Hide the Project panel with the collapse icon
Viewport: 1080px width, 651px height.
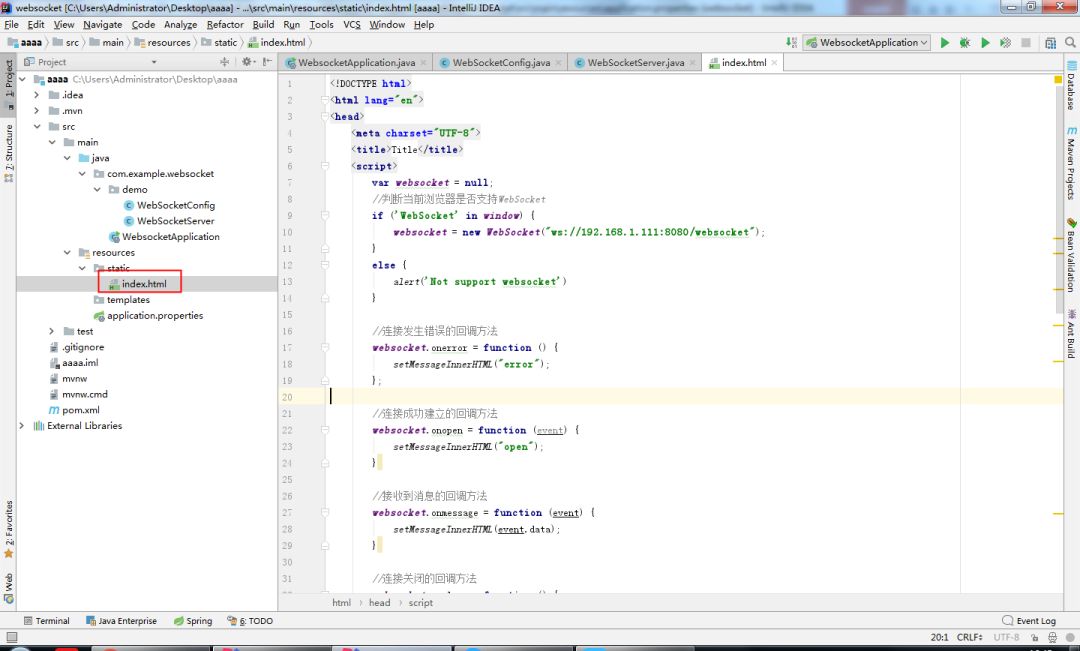click(267, 62)
